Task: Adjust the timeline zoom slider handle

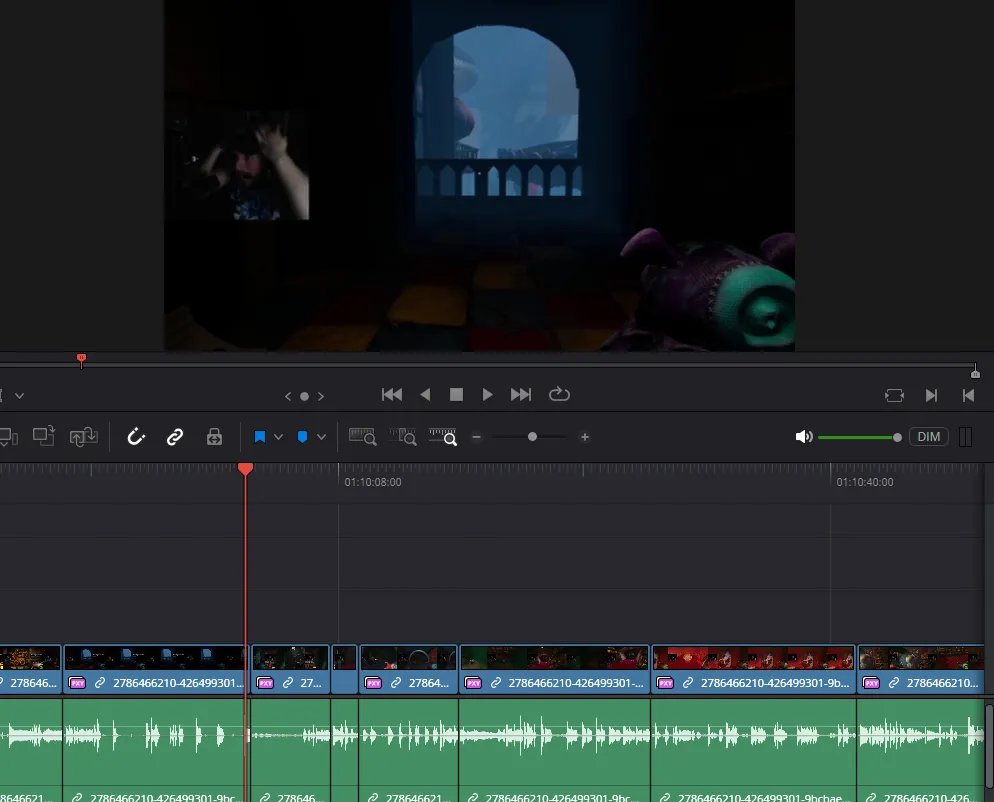Action: point(532,437)
